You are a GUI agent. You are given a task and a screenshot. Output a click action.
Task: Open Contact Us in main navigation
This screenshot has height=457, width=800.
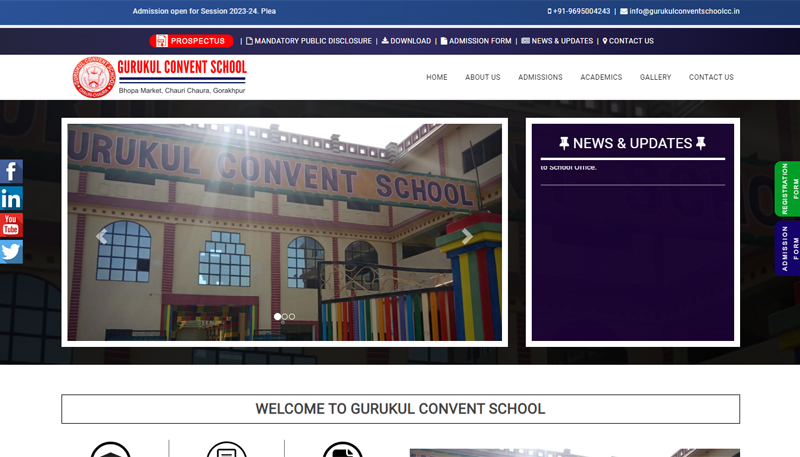(711, 77)
